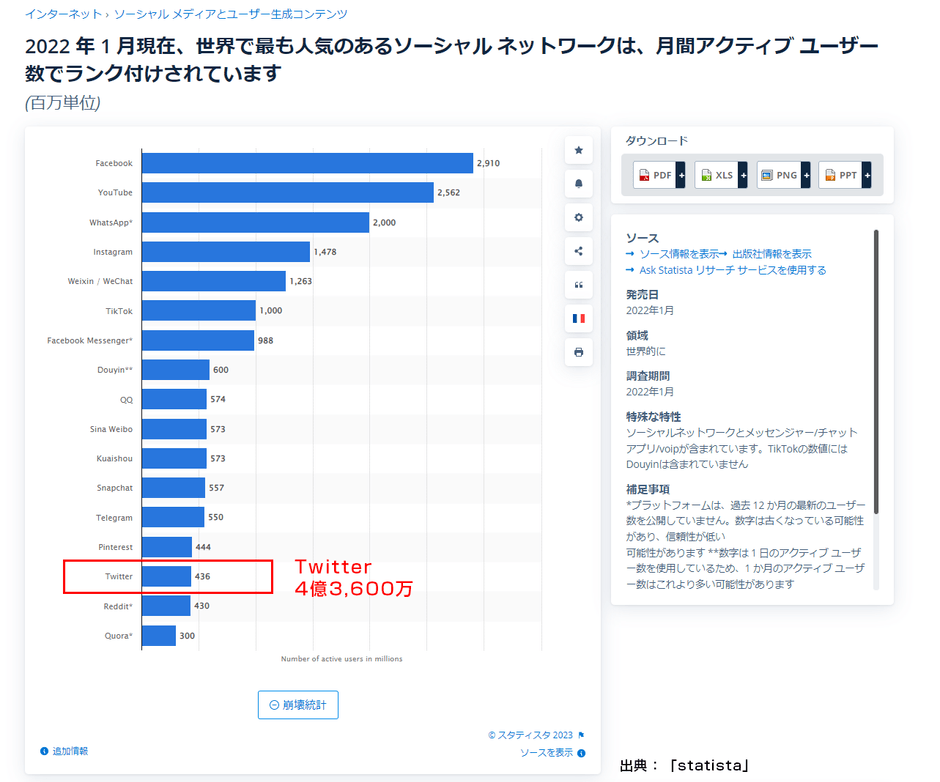Click the star favorite icon

[x=578, y=150]
